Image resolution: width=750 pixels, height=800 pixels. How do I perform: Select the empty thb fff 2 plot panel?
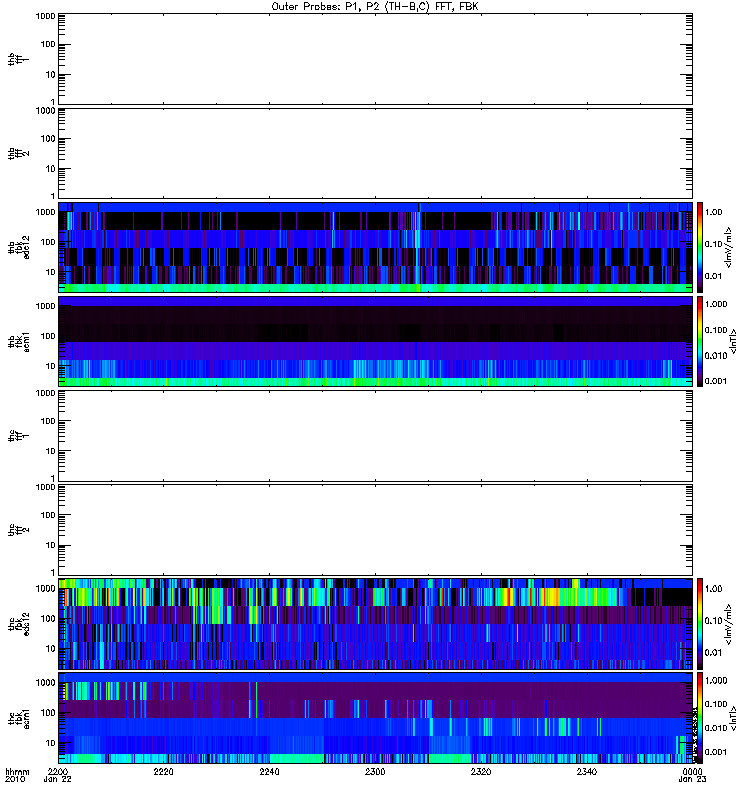pos(375,153)
